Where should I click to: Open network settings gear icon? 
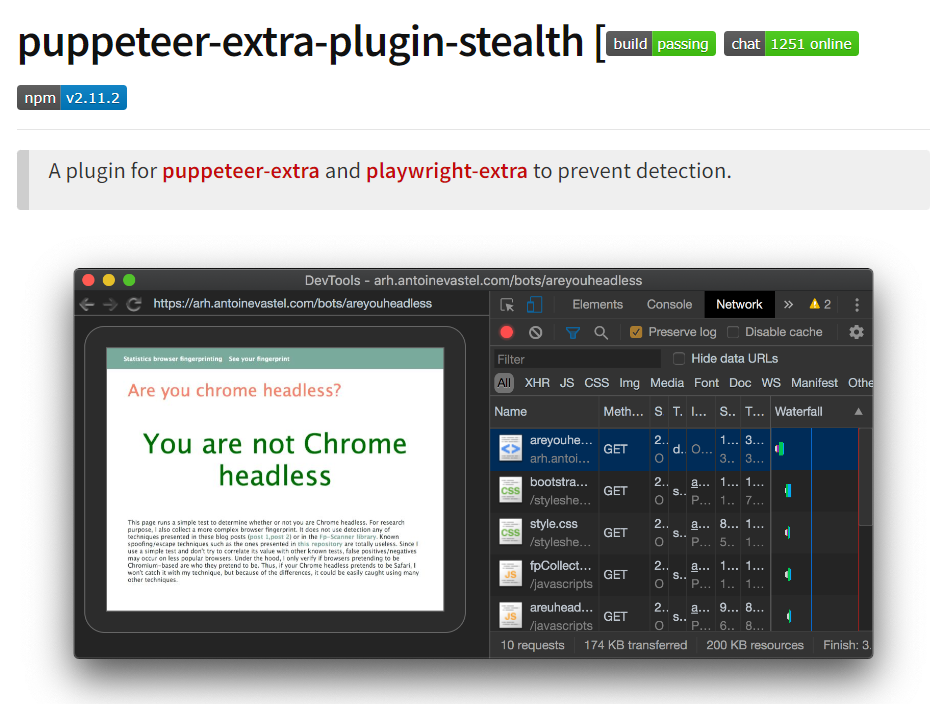(856, 332)
